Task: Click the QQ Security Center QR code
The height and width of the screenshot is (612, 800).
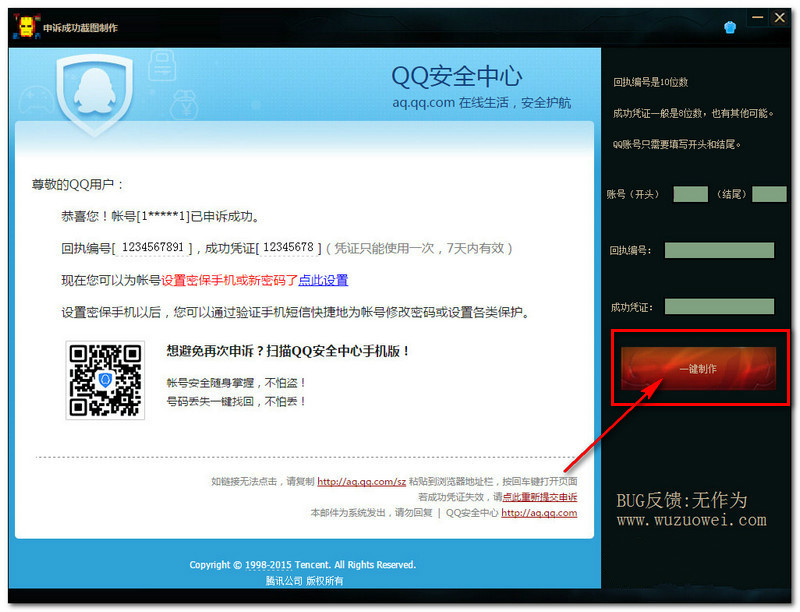Action: [x=105, y=379]
